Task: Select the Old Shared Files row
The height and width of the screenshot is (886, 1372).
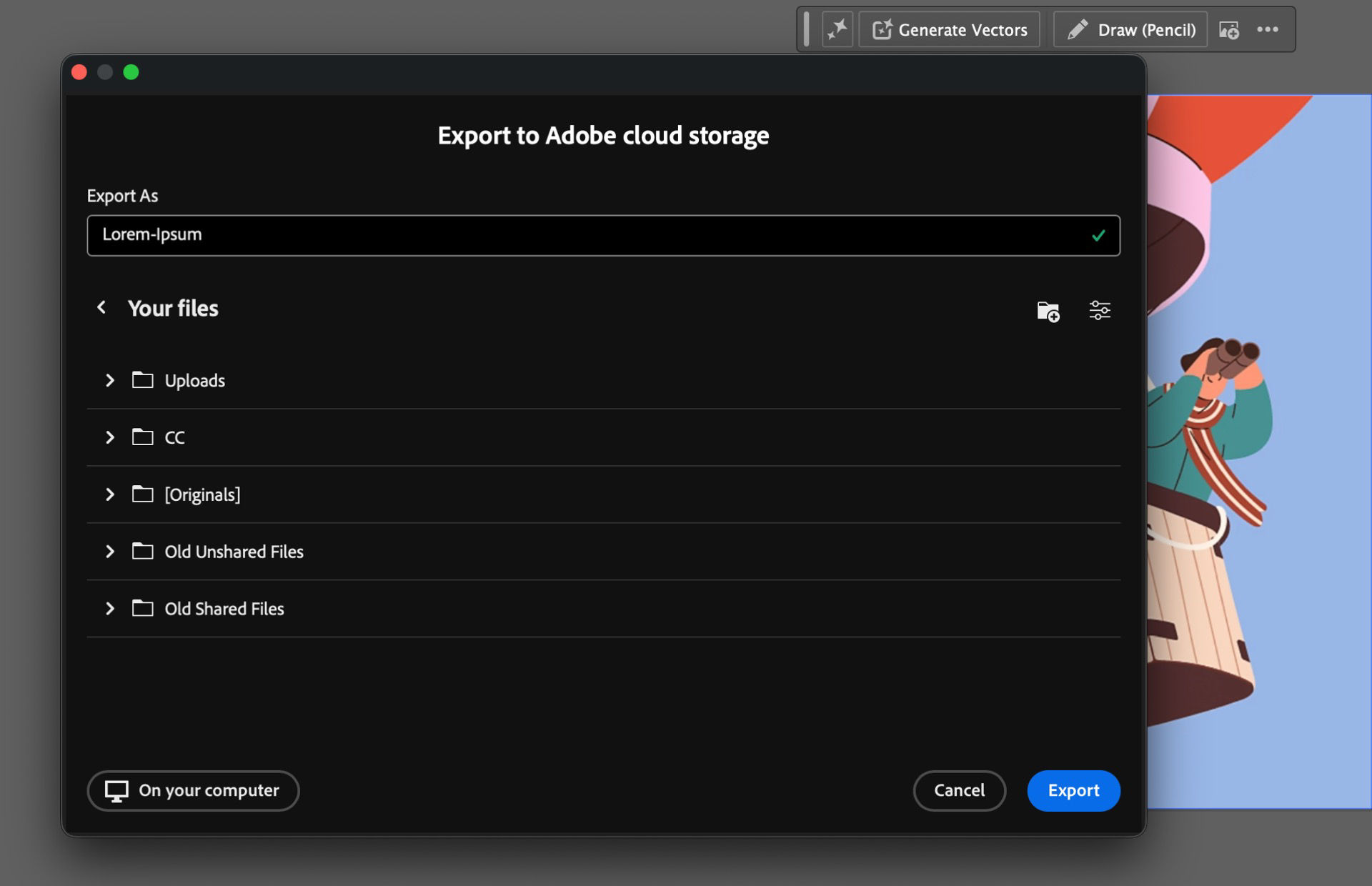Action: click(224, 608)
